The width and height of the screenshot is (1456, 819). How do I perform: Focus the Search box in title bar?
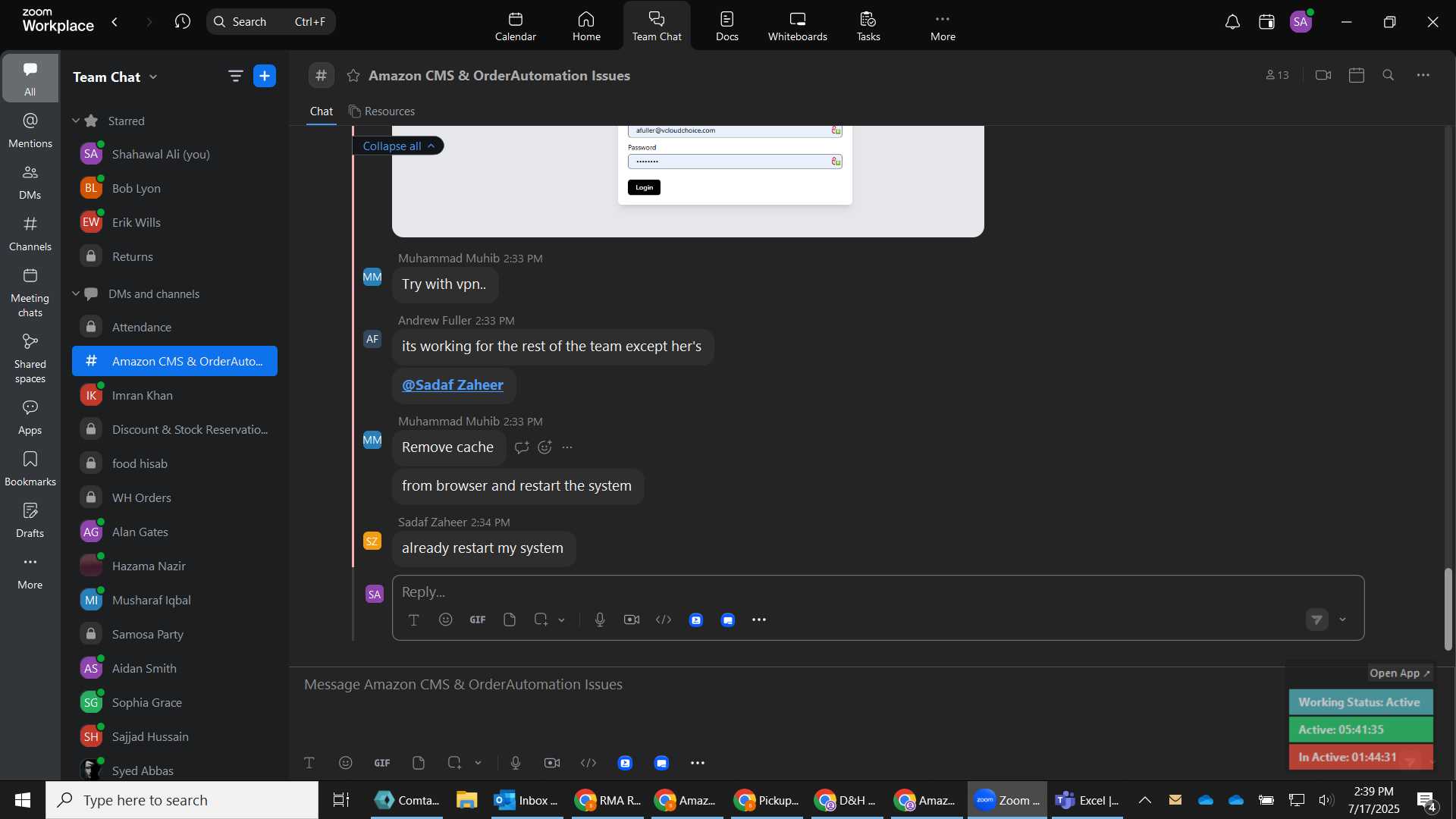pos(271,21)
